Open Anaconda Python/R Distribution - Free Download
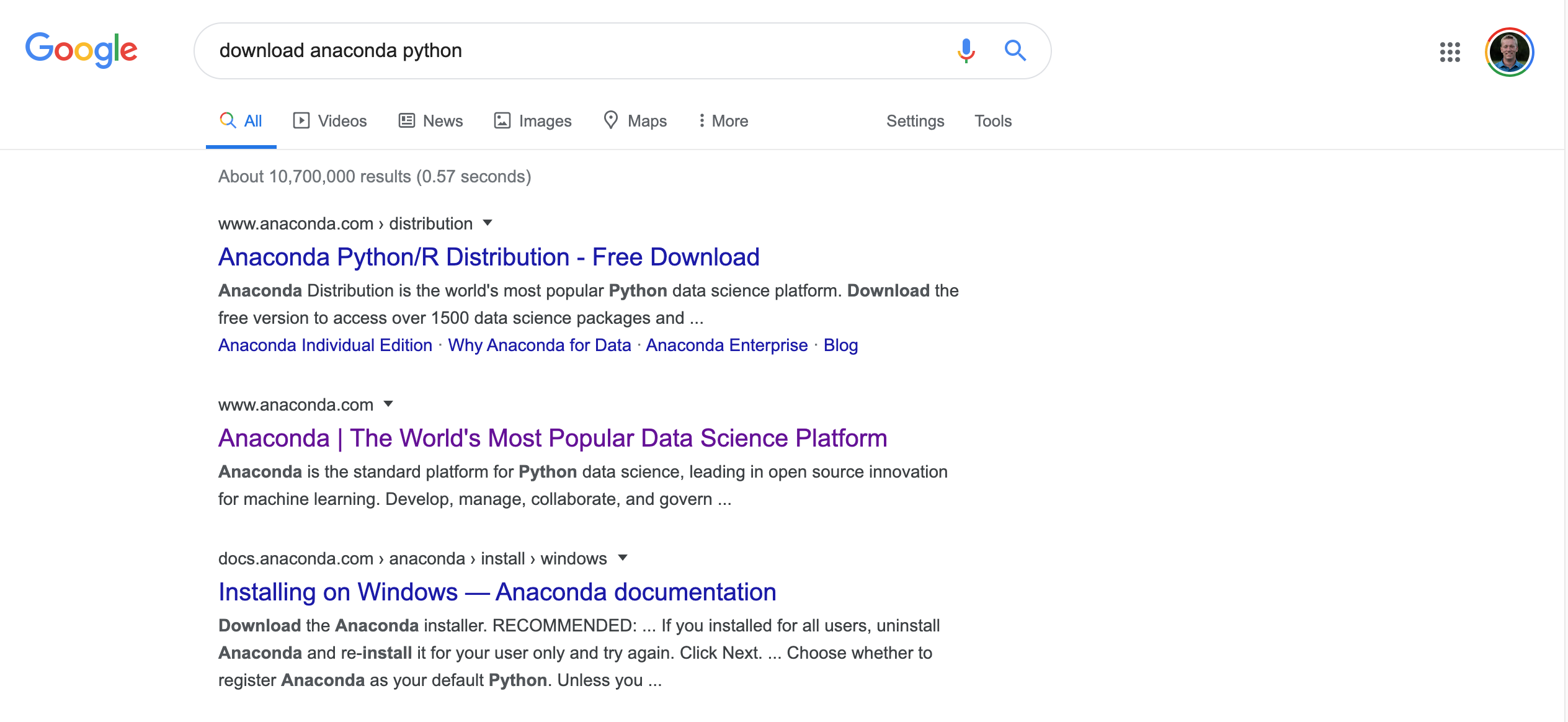The width and height of the screenshot is (1568, 722). pyautogui.click(x=489, y=257)
